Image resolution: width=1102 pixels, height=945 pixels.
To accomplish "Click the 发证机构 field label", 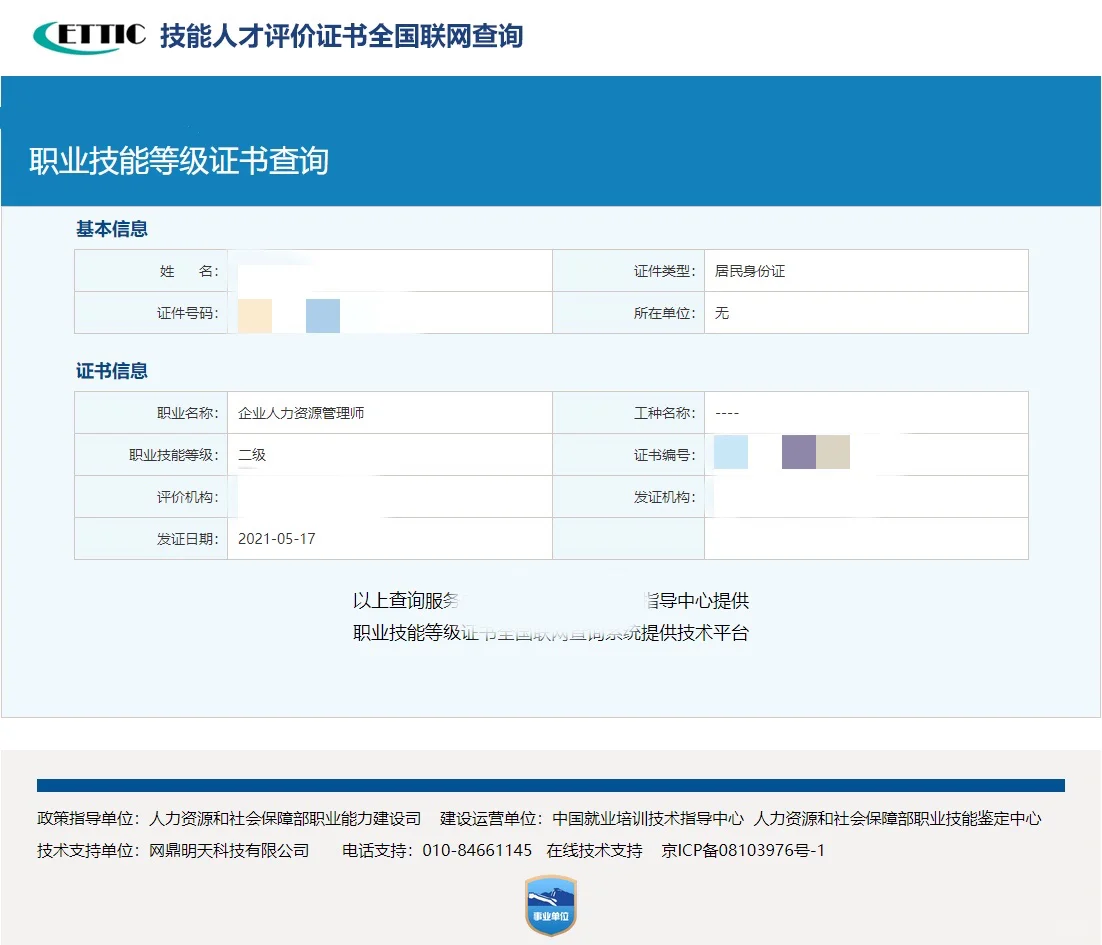I will point(668,496).
